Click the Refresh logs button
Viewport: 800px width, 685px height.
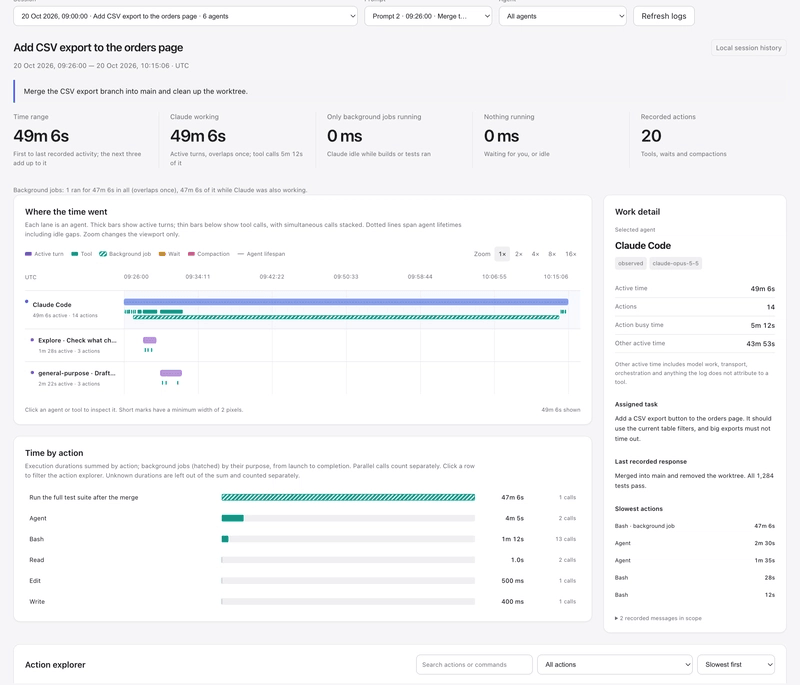coord(664,16)
